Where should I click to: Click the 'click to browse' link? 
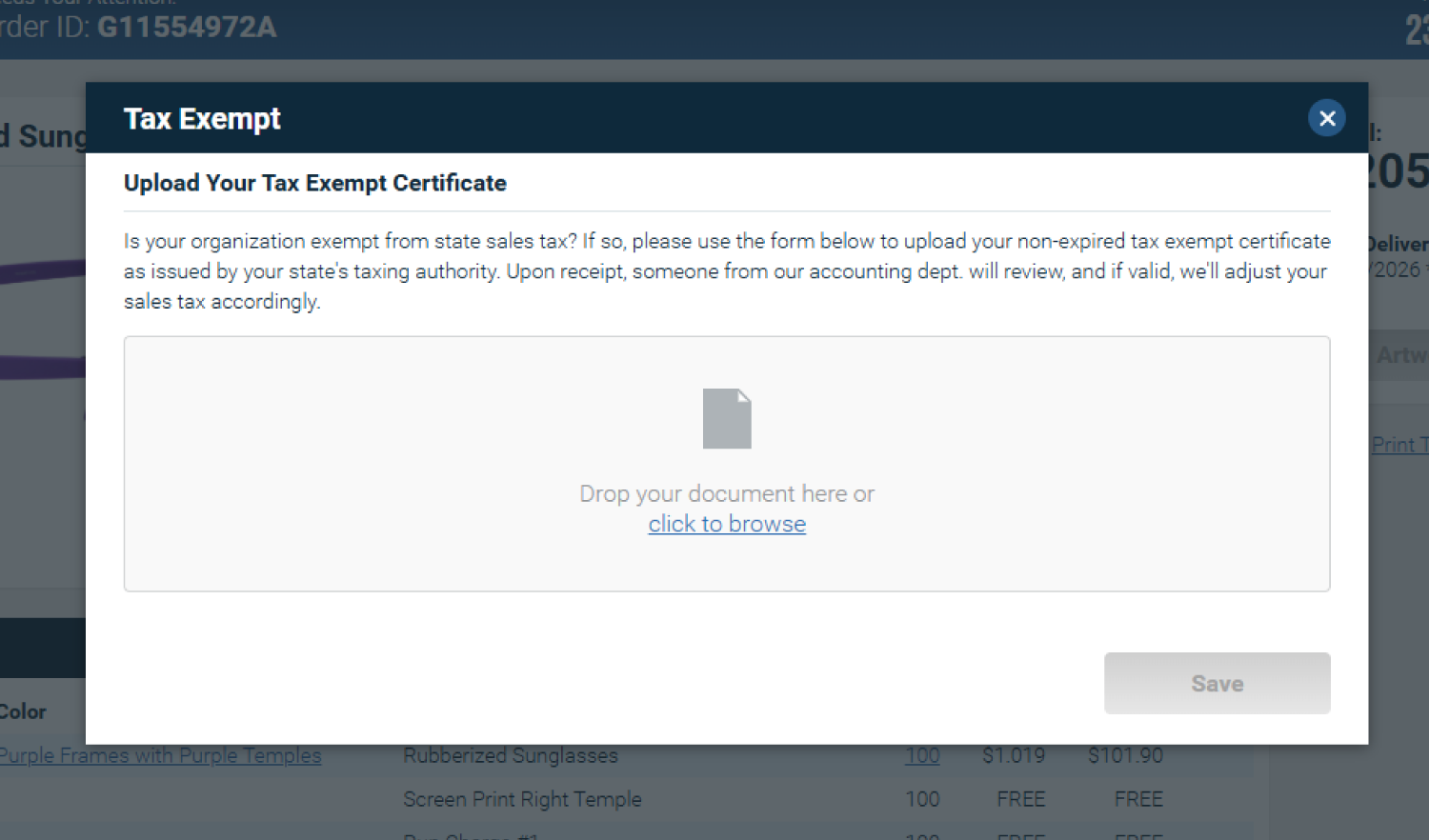point(727,524)
